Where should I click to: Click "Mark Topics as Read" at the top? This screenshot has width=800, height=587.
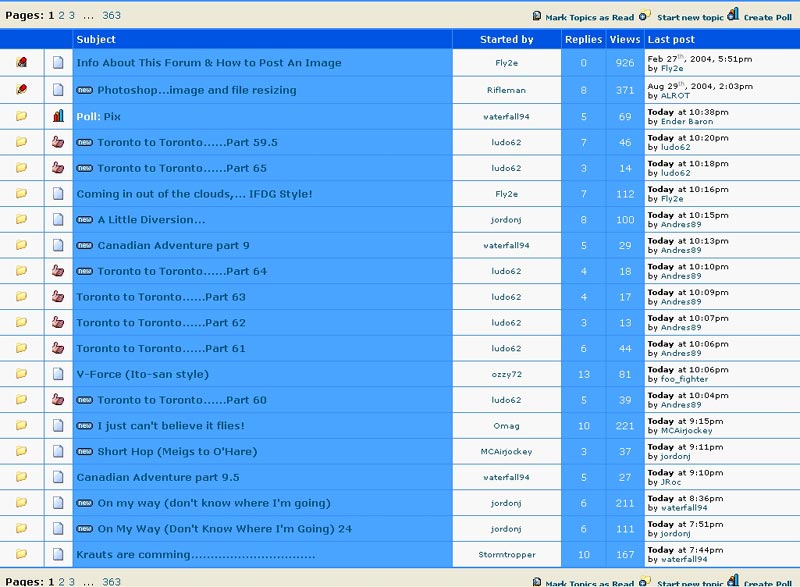(x=589, y=17)
